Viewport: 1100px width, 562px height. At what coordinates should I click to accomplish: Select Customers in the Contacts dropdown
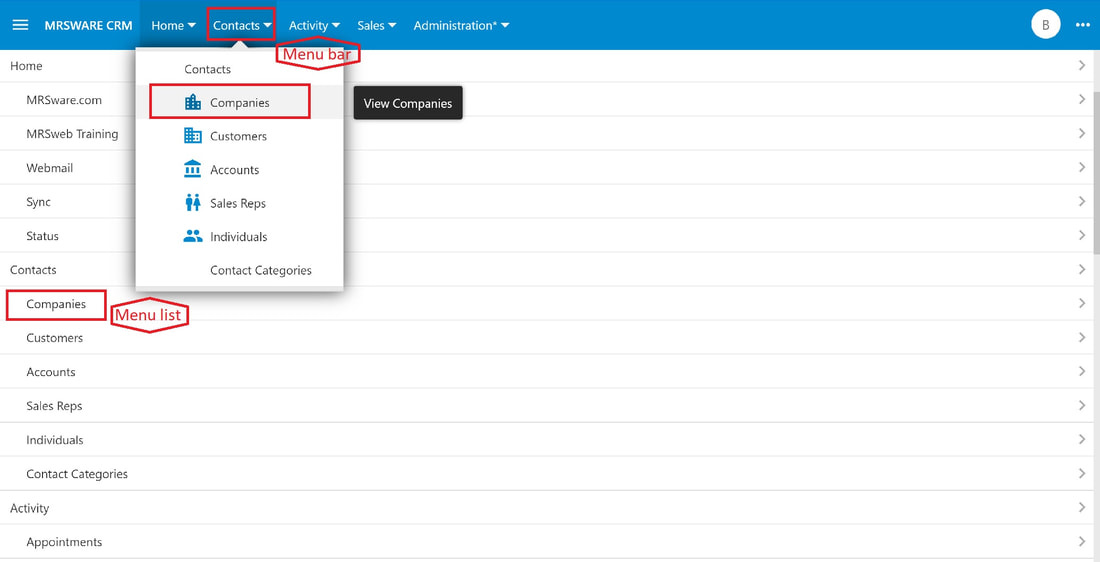(x=239, y=136)
